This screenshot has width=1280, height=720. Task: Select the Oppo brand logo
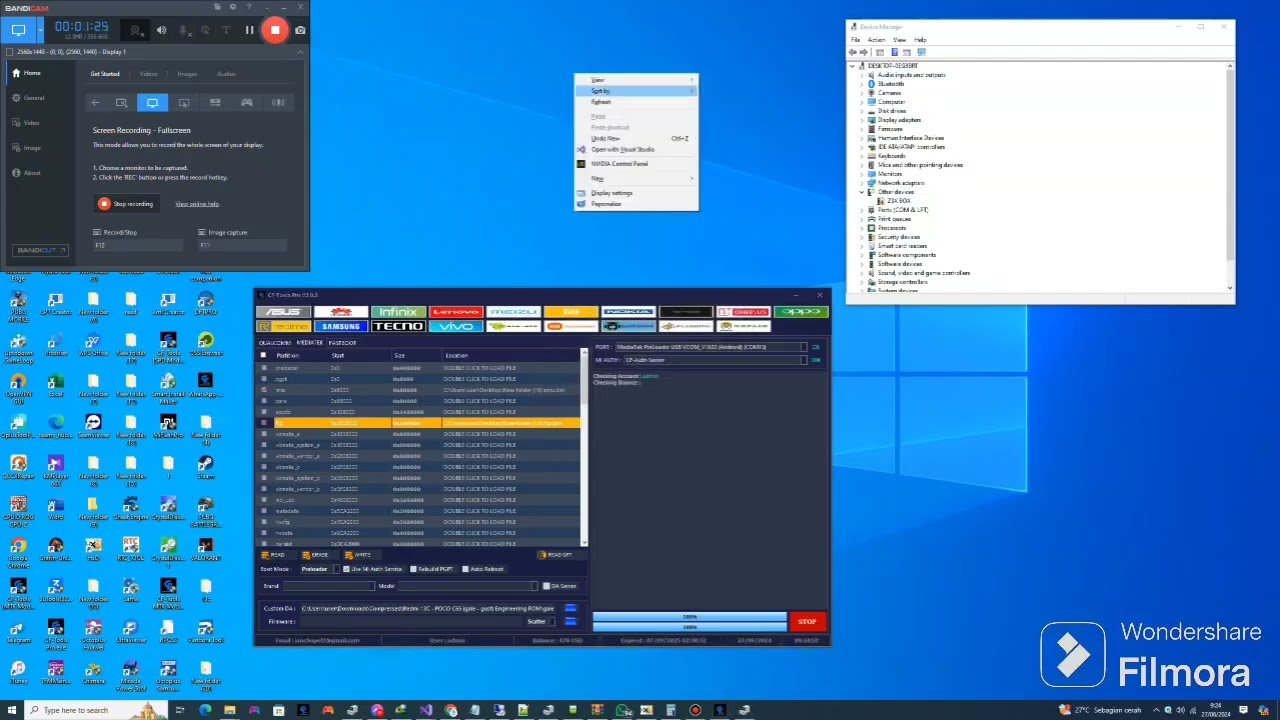802,312
